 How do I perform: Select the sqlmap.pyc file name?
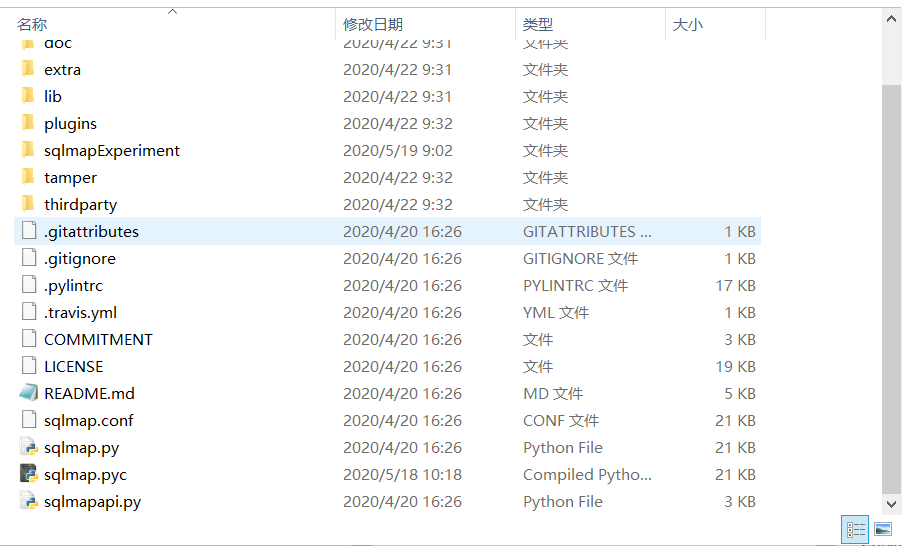(x=85, y=475)
